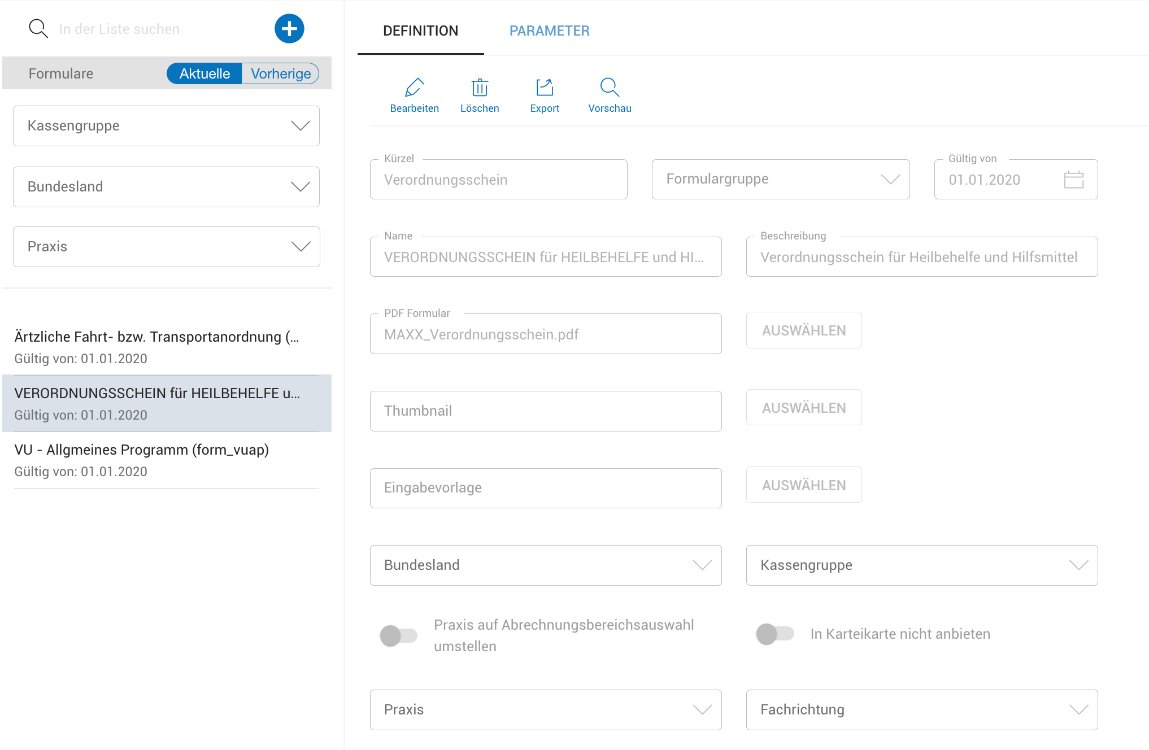Screen dimensions: 1149x750
Task: Open the Fachrichtung dropdown
Action: pyautogui.click(x=921, y=709)
